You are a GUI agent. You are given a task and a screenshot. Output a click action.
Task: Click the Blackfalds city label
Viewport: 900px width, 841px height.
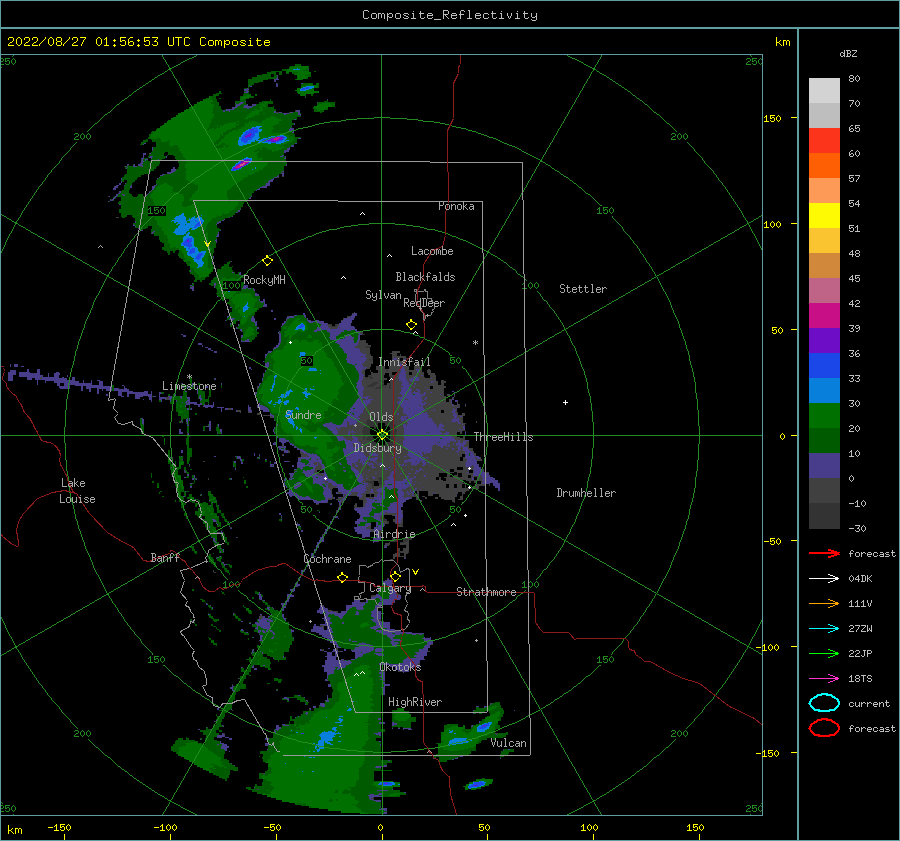(x=425, y=277)
